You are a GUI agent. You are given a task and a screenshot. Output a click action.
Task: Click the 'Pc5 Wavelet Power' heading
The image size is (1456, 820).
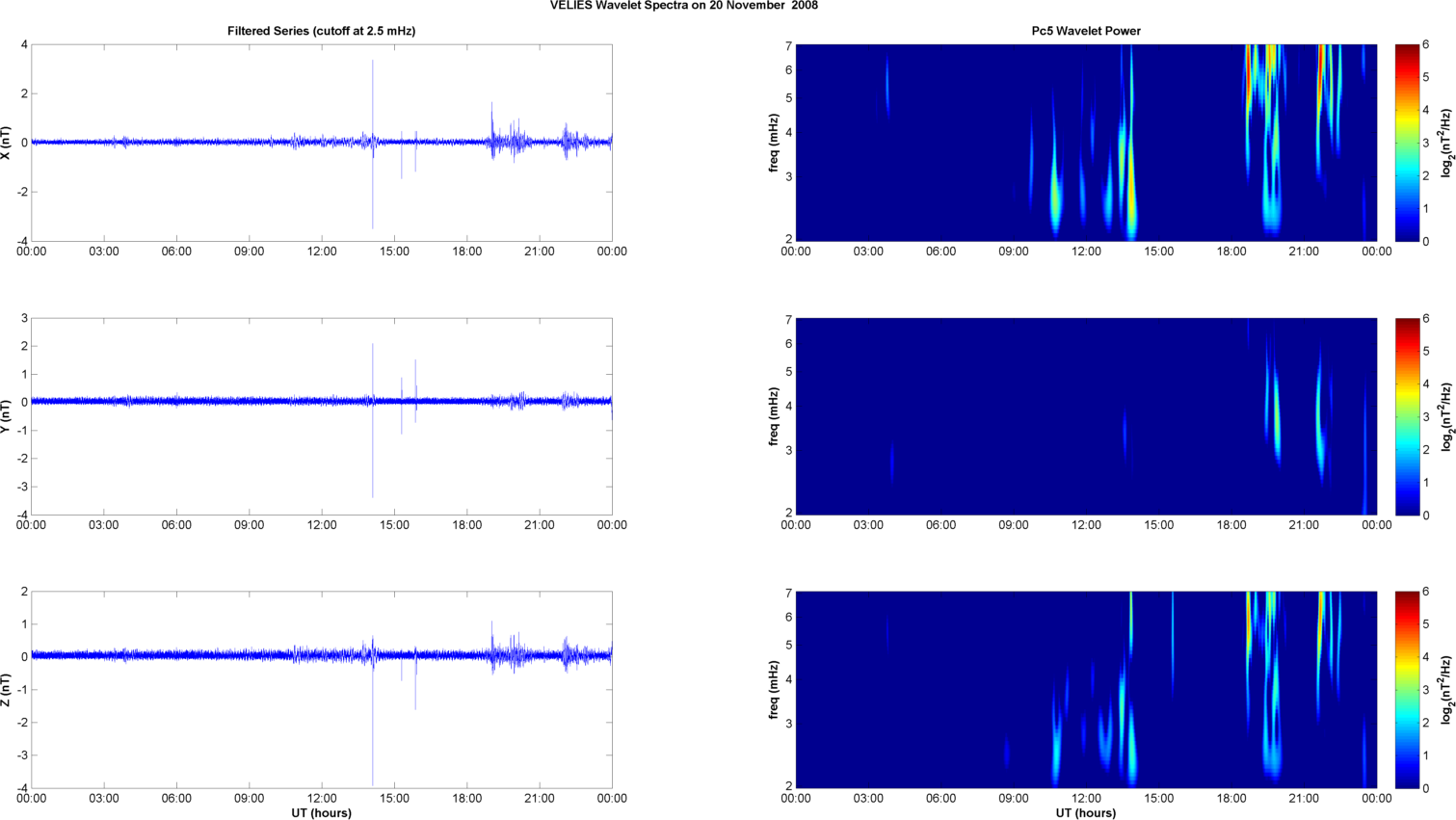(1086, 31)
